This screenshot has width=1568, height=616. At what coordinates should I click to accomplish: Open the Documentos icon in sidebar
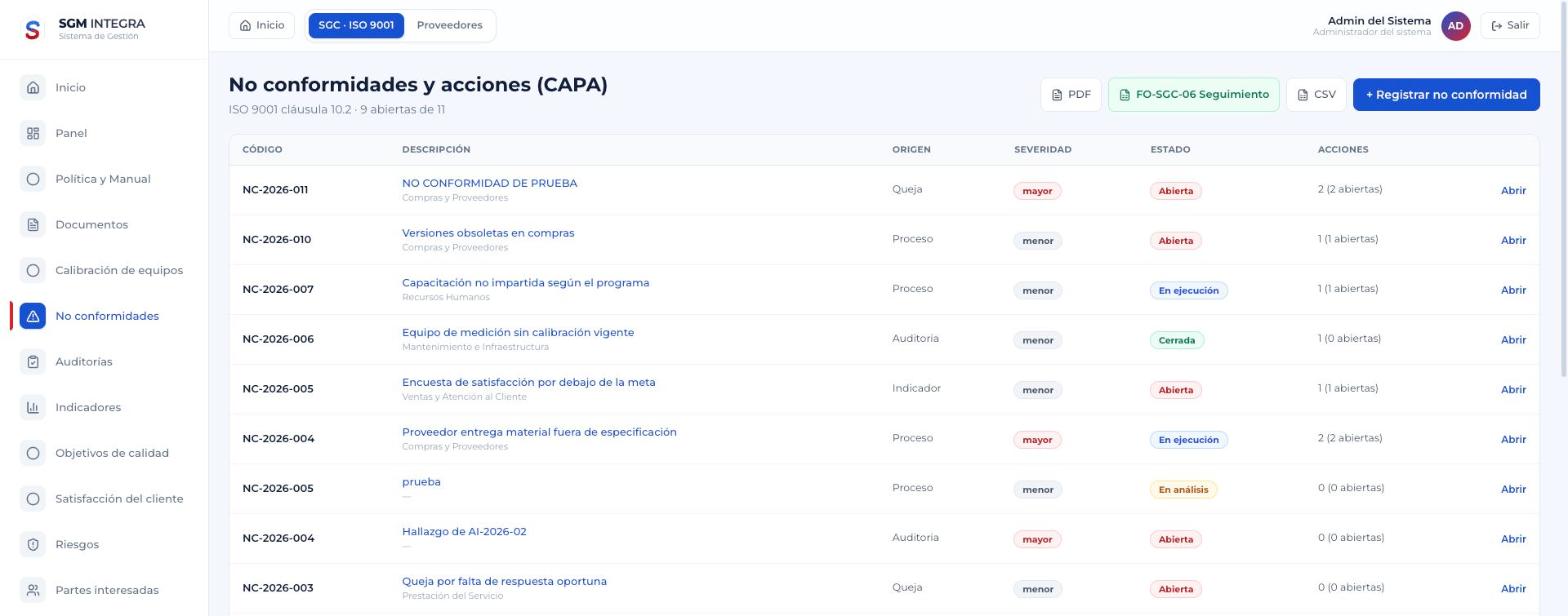click(x=33, y=224)
